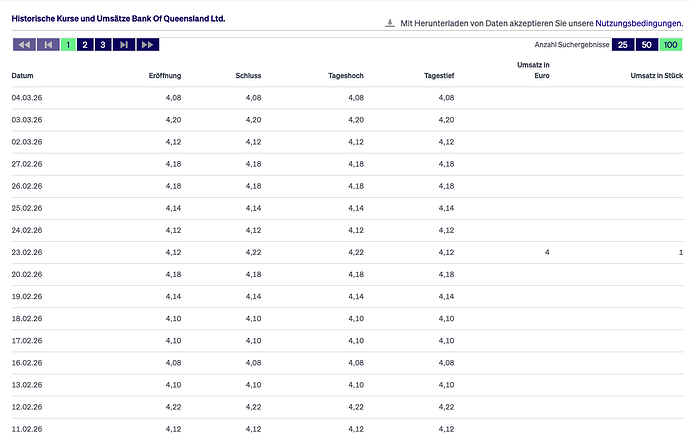Click the Umsatz in Stück column header
Screen dimensions: 690x439
point(657,76)
